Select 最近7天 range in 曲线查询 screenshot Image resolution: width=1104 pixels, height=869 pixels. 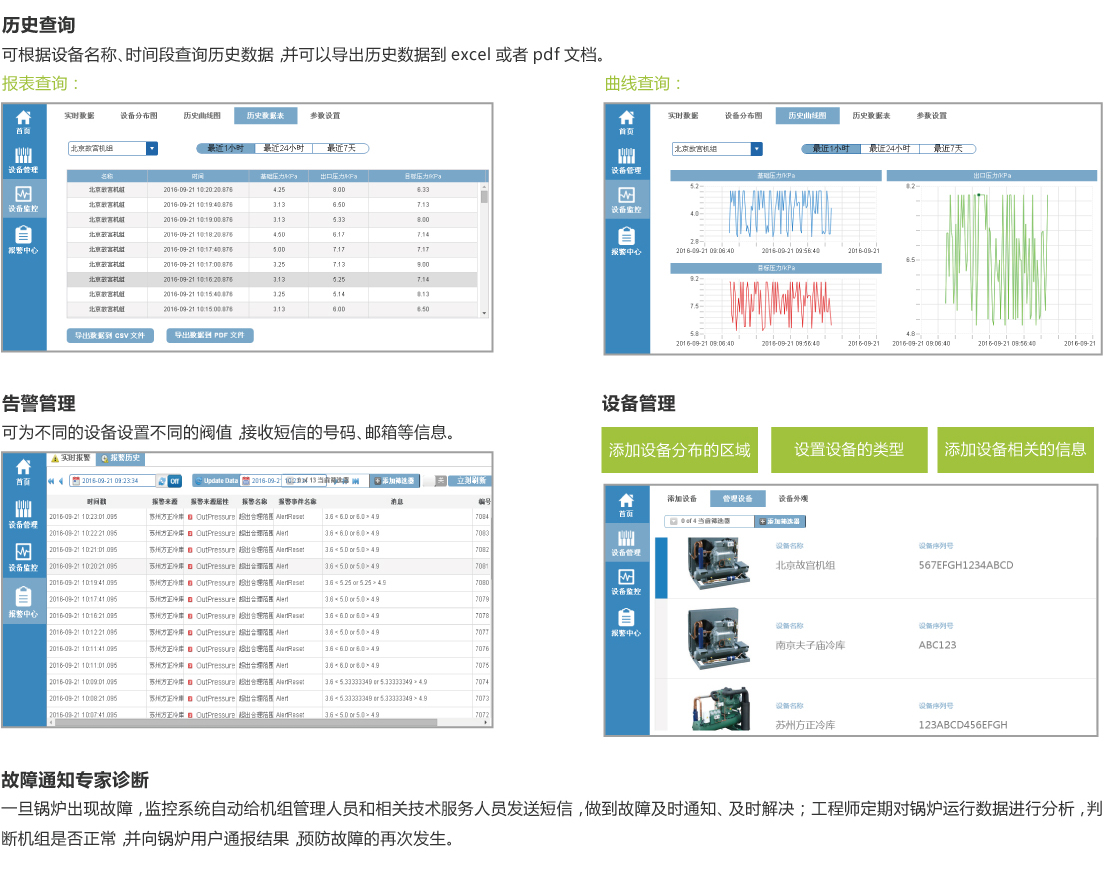coord(948,149)
